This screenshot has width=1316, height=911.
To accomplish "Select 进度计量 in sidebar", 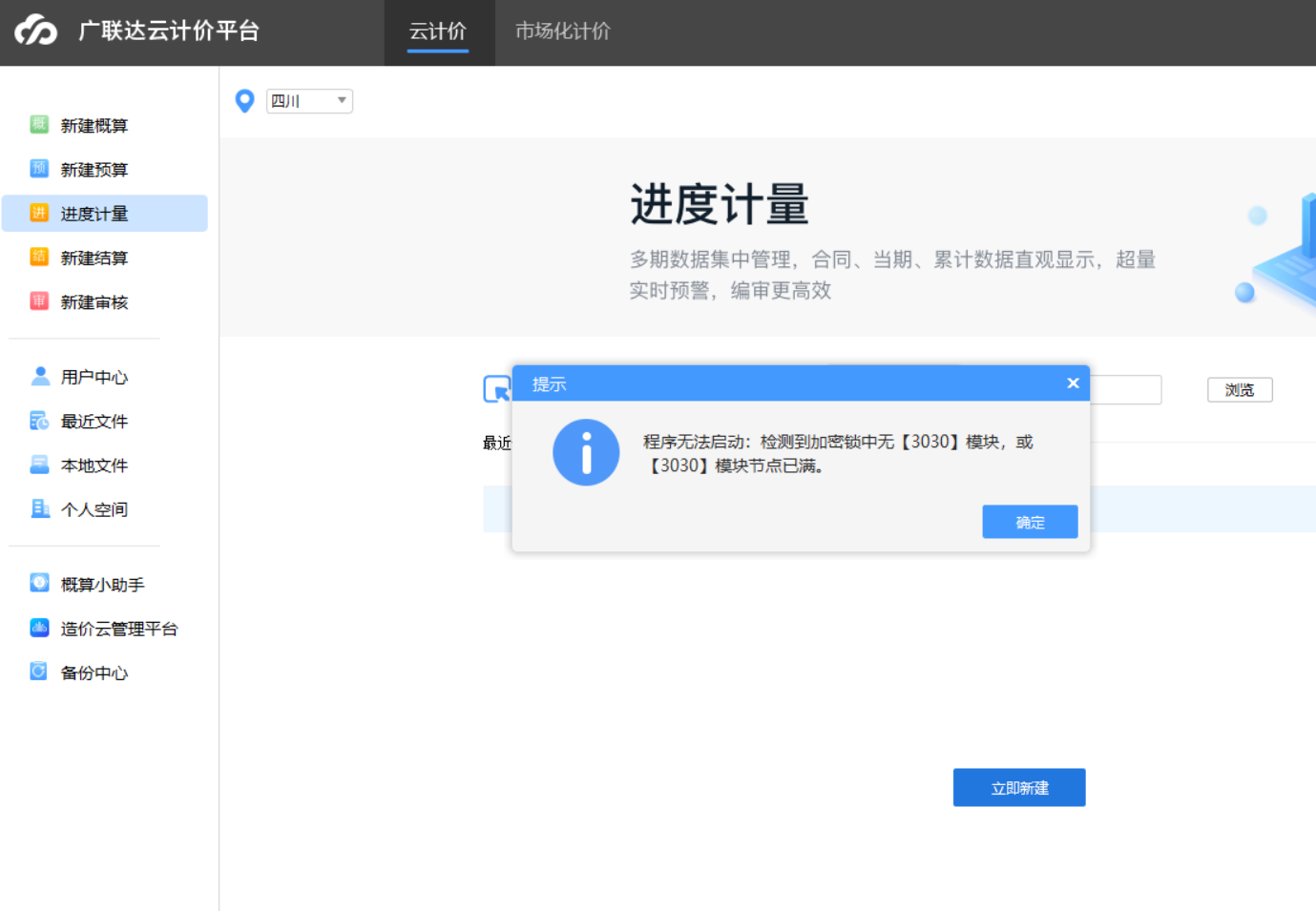I will [x=105, y=214].
